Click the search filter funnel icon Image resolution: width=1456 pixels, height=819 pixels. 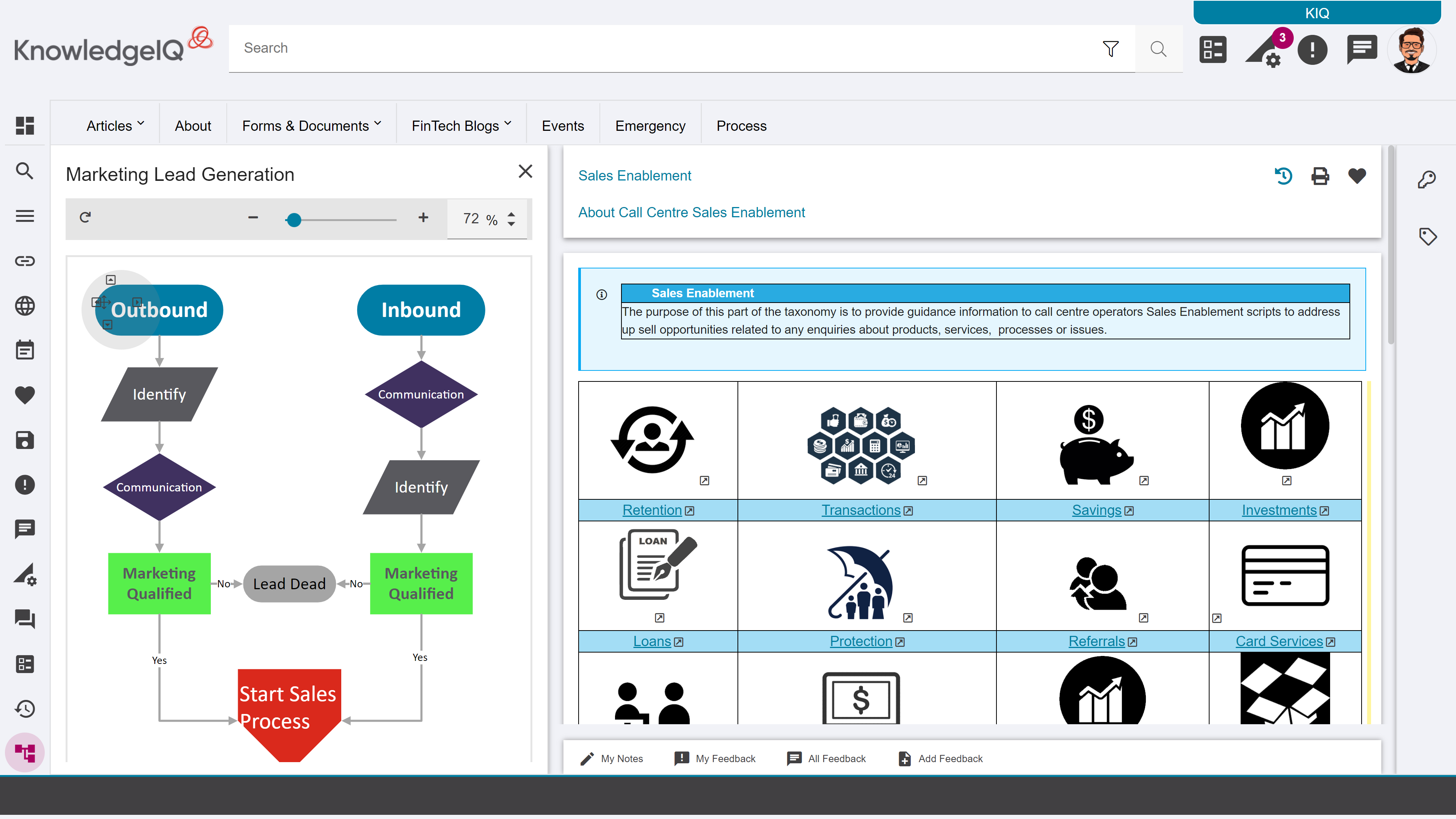[x=1110, y=49]
